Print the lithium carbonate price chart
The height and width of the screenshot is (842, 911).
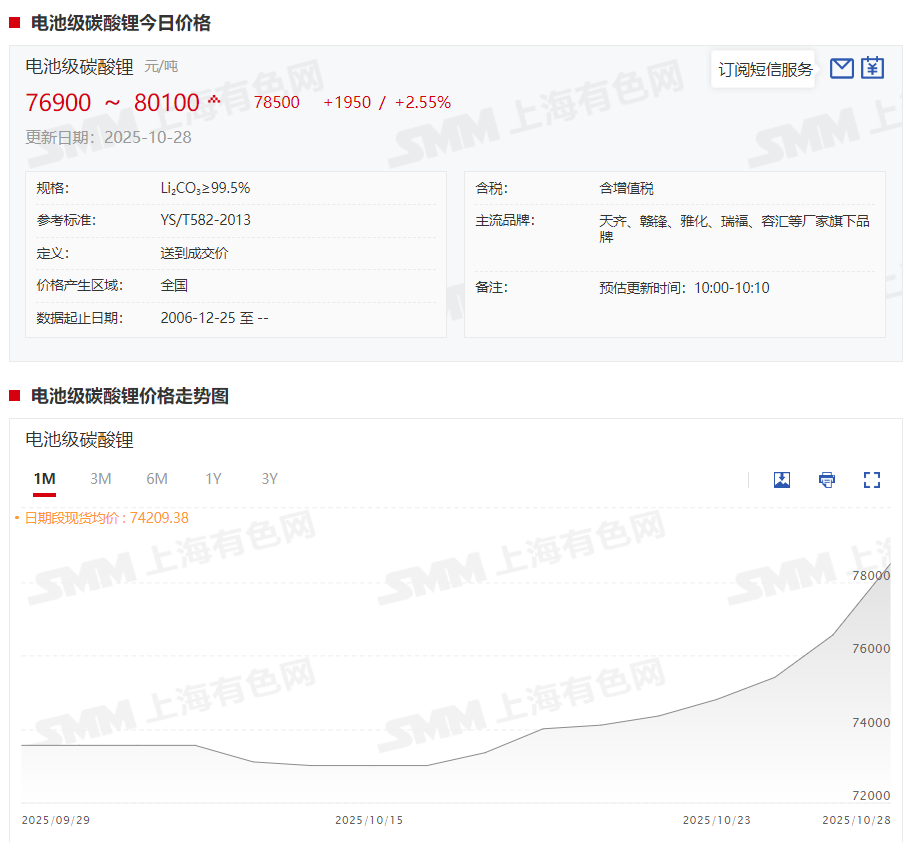(827, 480)
